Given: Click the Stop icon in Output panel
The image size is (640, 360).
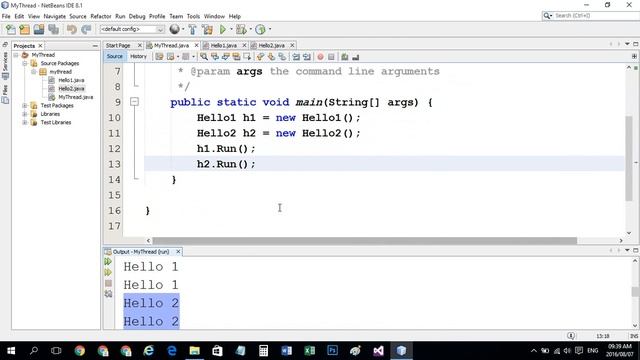Looking at the screenshot, I should [108, 283].
